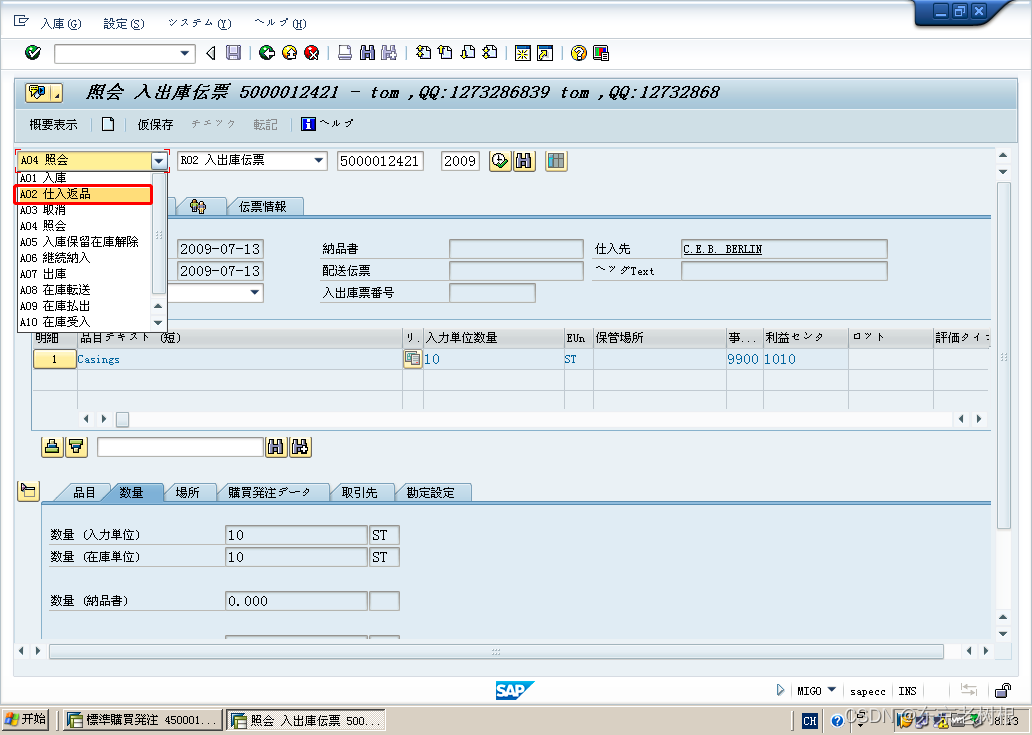Click the Execute clock icon beside 2009
Image resolution: width=1032 pixels, height=735 pixels.
(500, 161)
